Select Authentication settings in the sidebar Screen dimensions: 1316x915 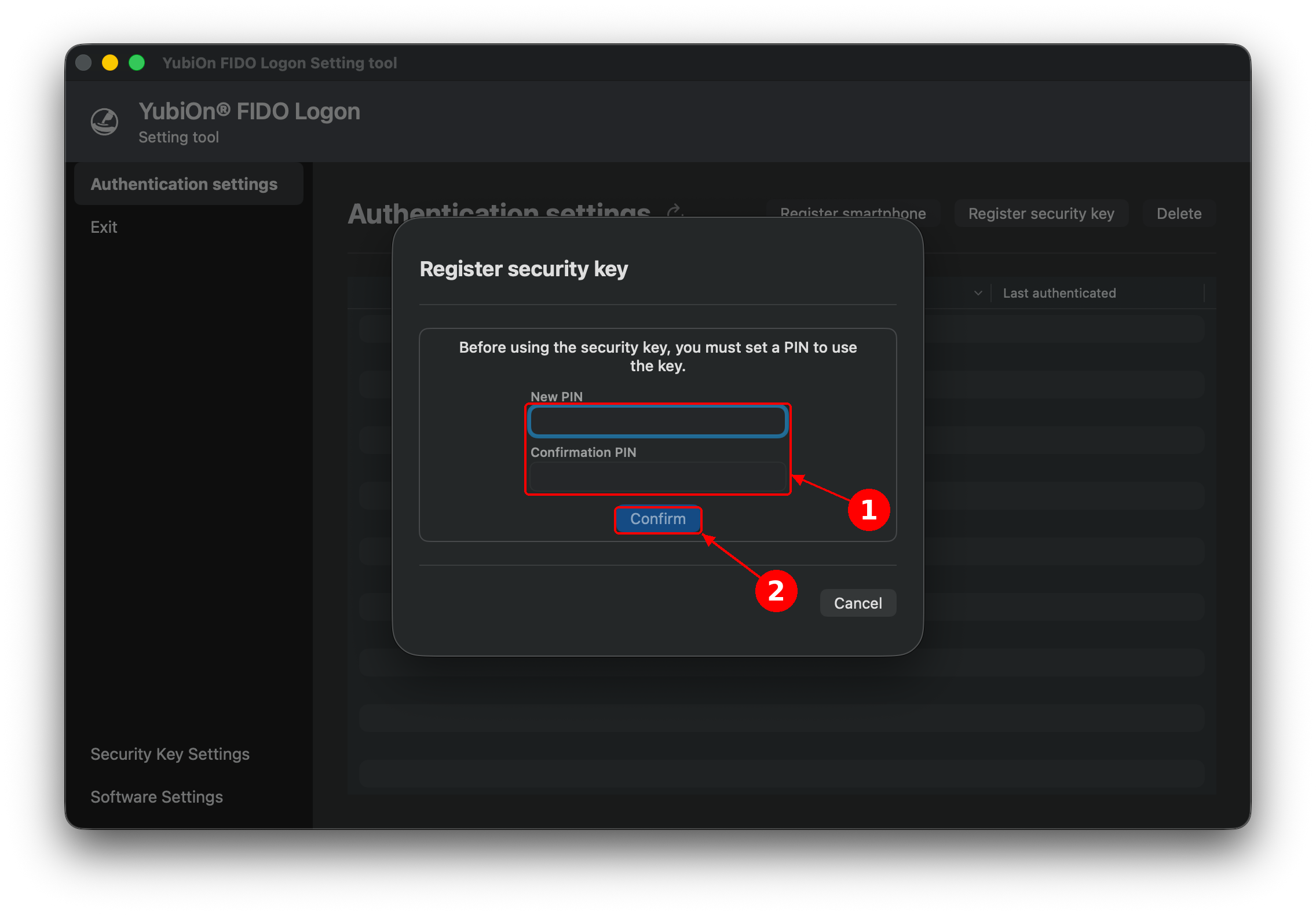tap(189, 184)
